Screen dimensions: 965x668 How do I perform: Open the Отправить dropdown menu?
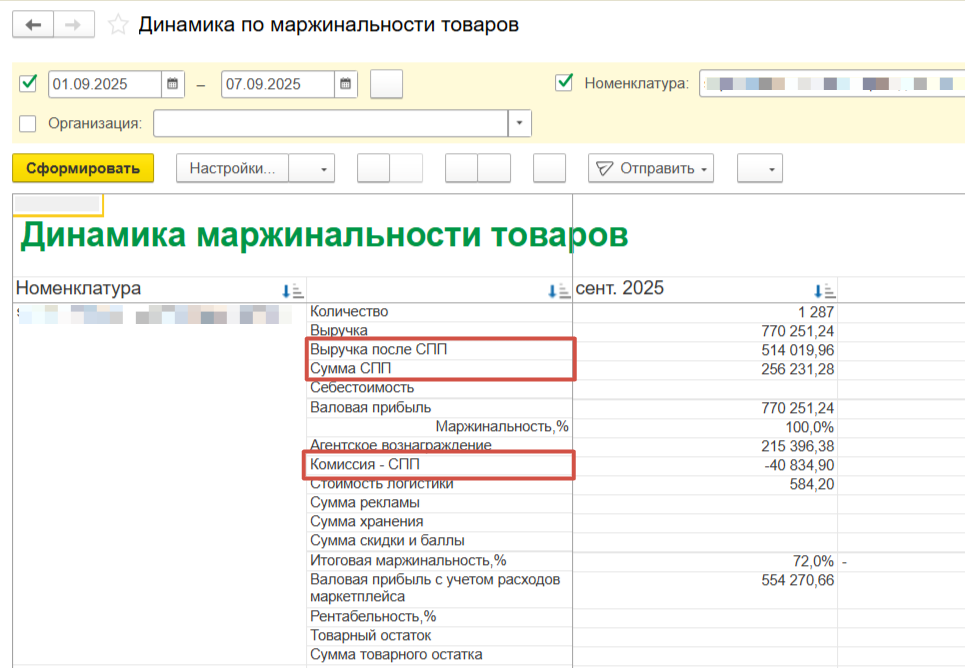pos(651,169)
